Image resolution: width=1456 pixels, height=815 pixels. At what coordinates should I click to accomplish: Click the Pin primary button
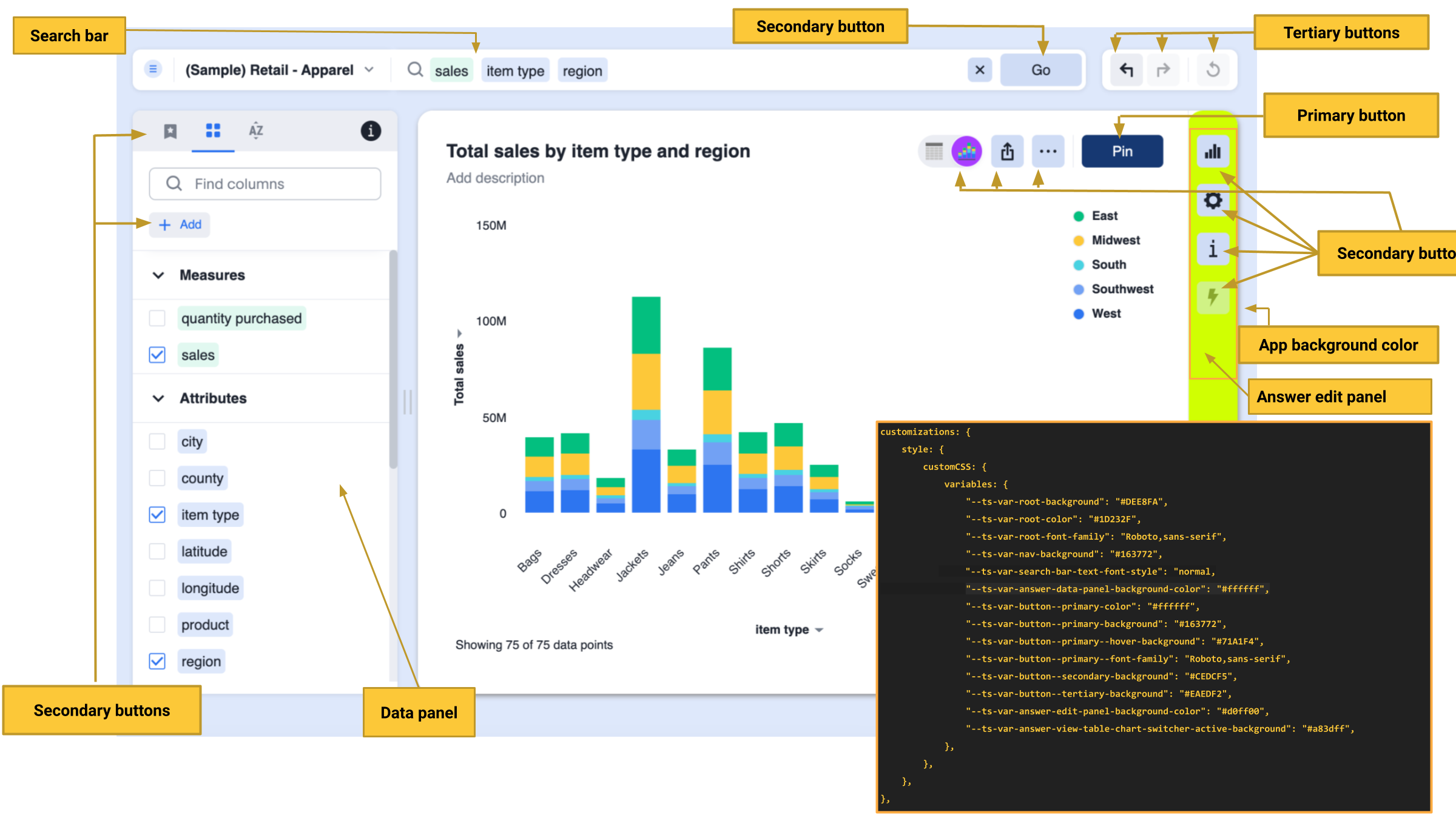coord(1121,151)
